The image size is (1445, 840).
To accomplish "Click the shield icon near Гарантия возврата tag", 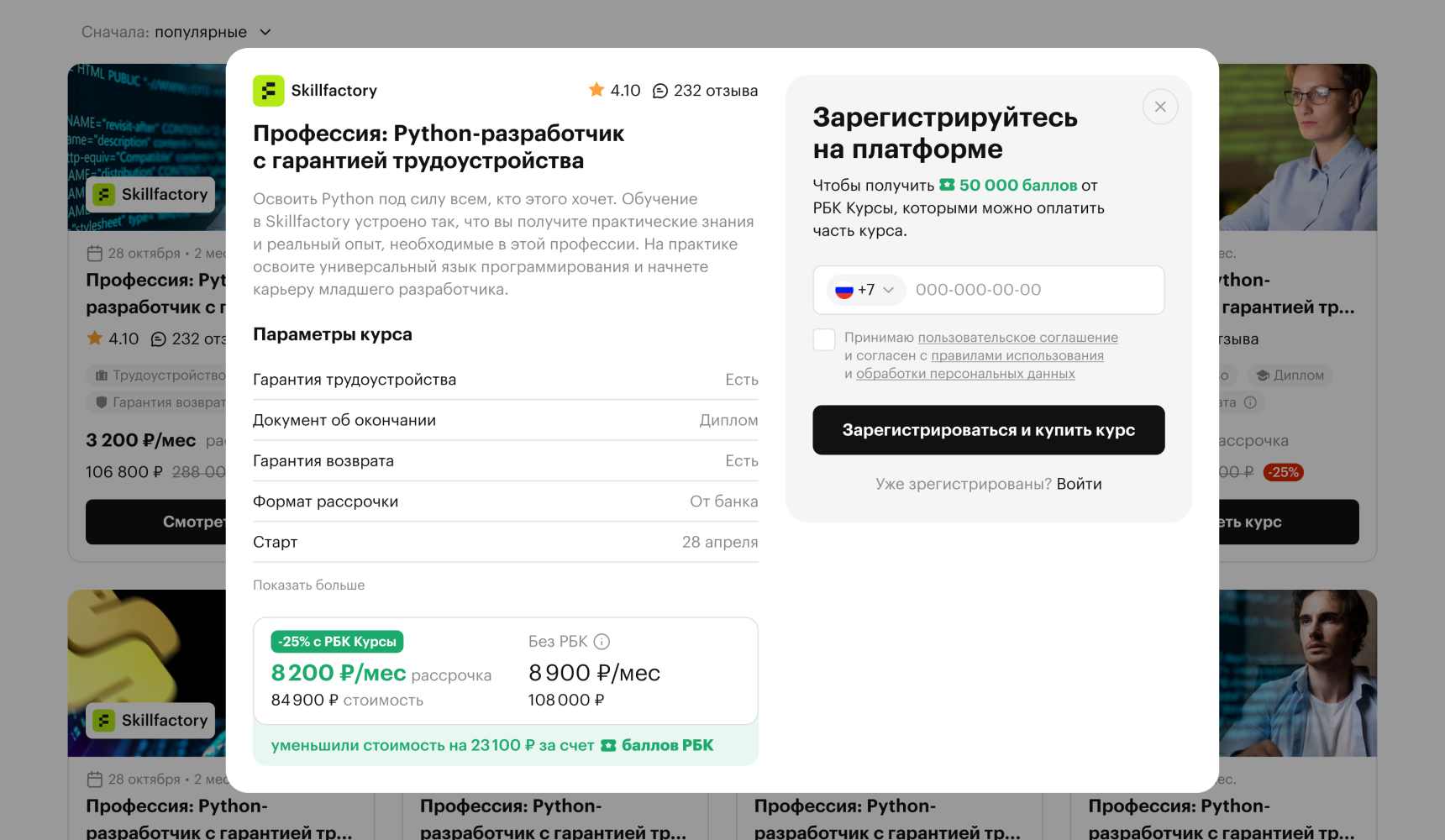I will [102, 402].
